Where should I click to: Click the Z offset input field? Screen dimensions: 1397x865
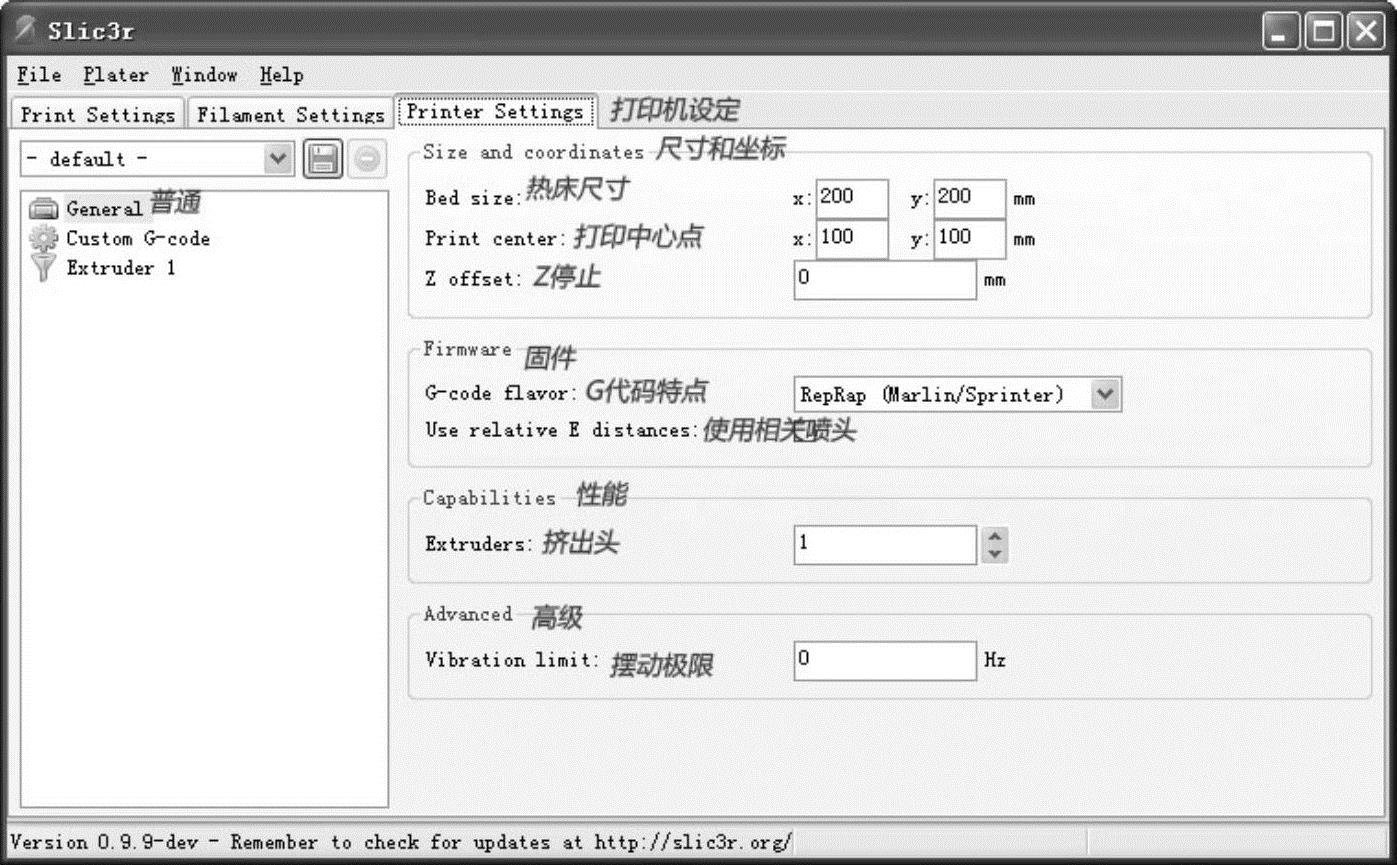click(x=885, y=280)
